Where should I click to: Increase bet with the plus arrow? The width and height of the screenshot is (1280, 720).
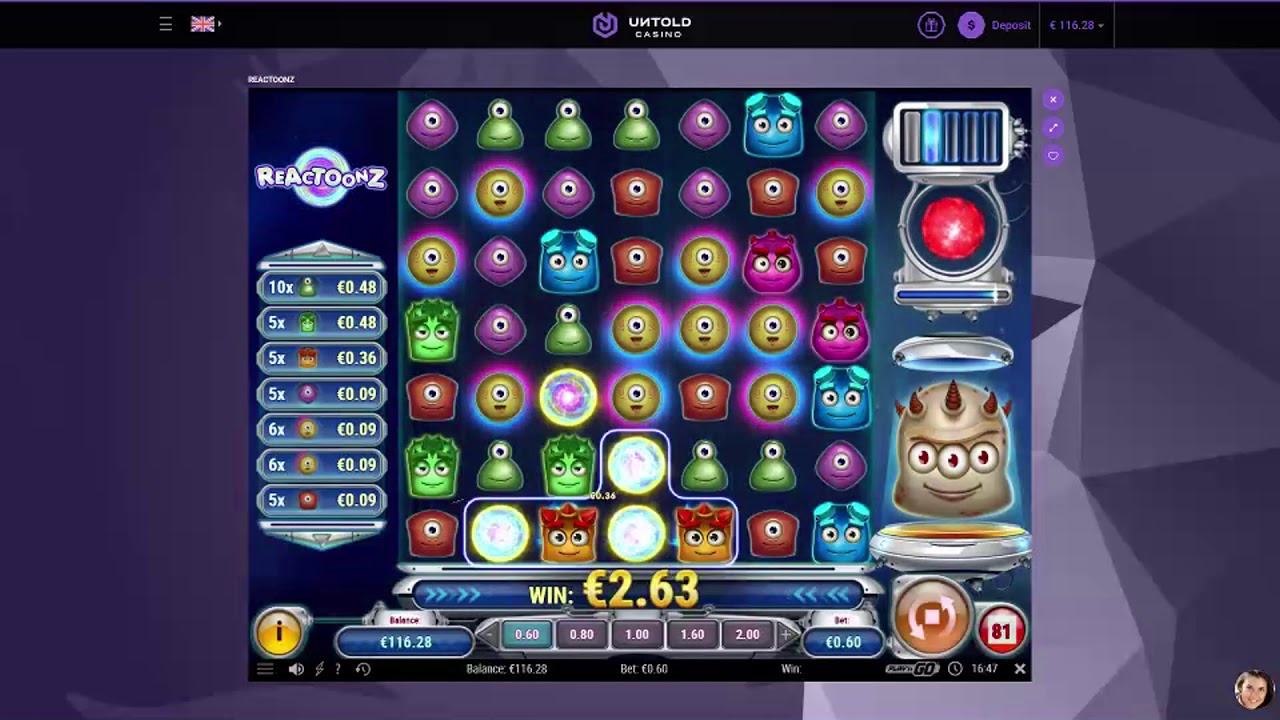(786, 634)
